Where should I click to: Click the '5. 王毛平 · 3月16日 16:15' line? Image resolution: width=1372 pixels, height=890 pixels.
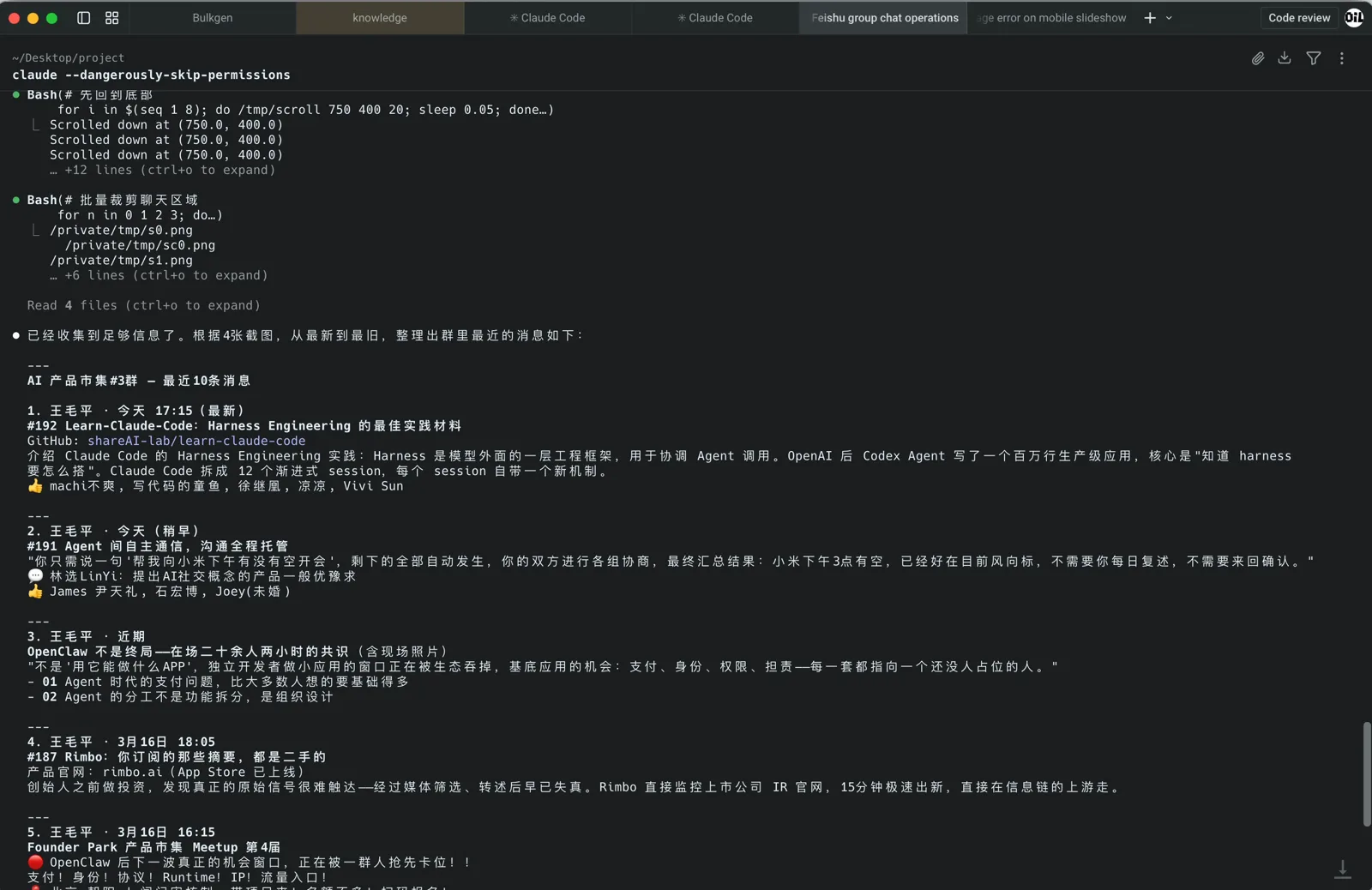click(x=121, y=833)
